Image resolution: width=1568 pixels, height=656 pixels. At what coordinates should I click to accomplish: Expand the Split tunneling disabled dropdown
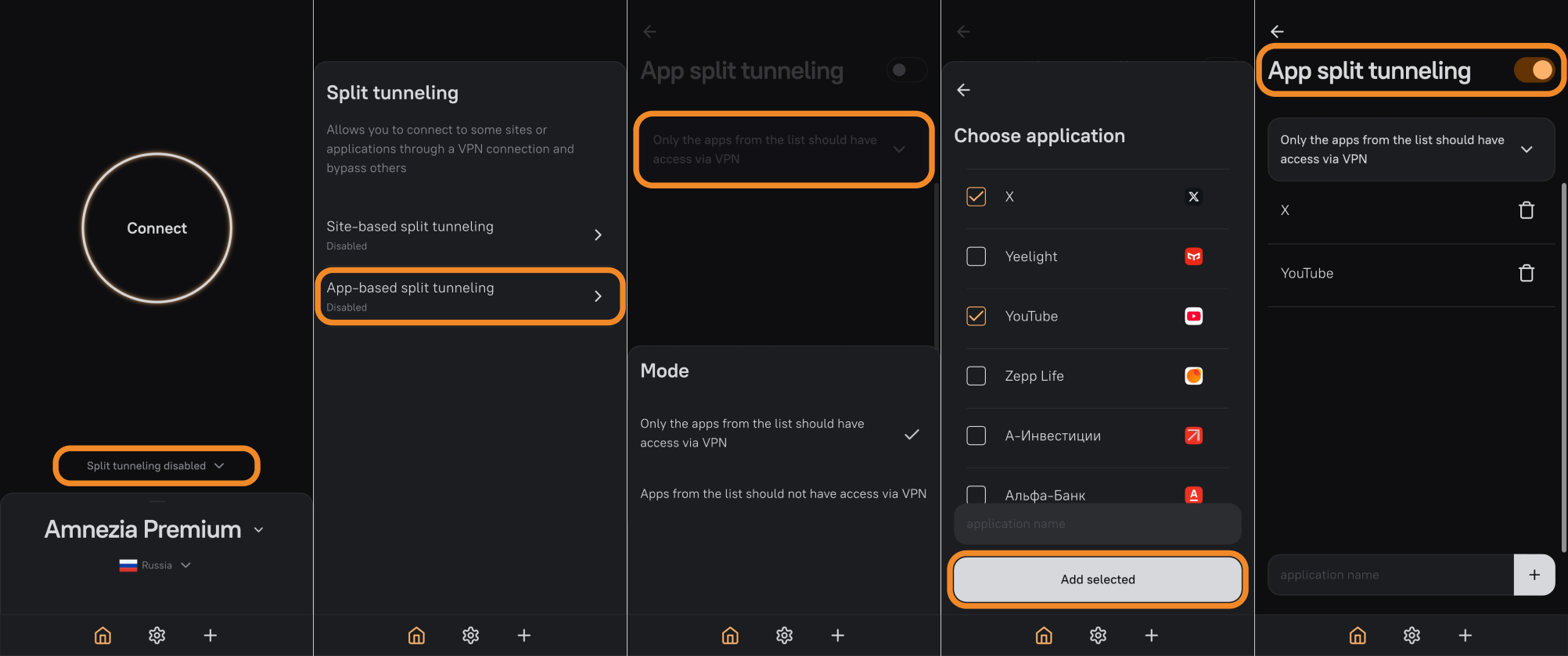coord(156,466)
